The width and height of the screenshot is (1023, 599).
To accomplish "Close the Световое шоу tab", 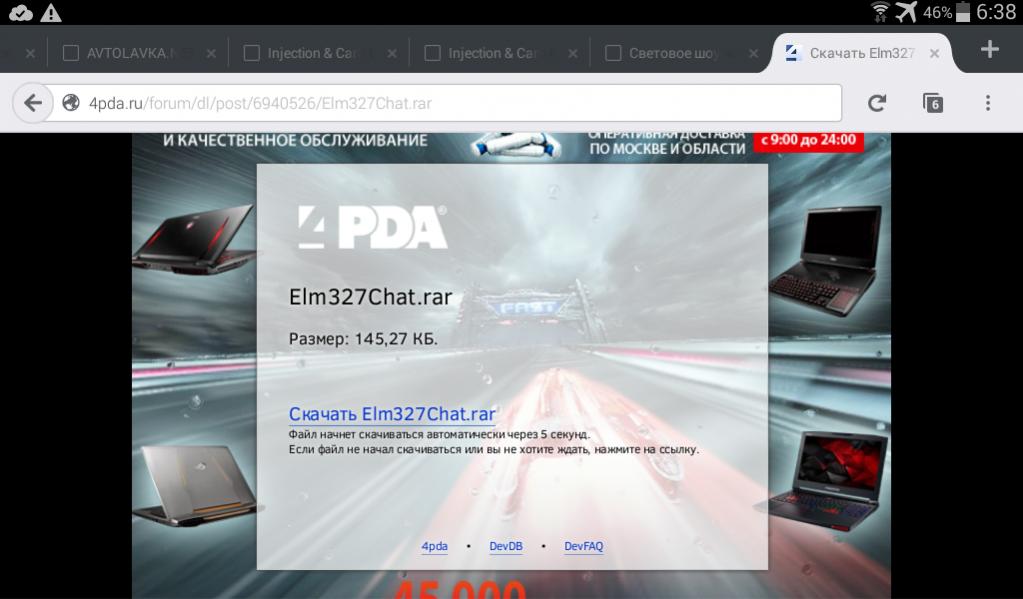I will (753, 54).
